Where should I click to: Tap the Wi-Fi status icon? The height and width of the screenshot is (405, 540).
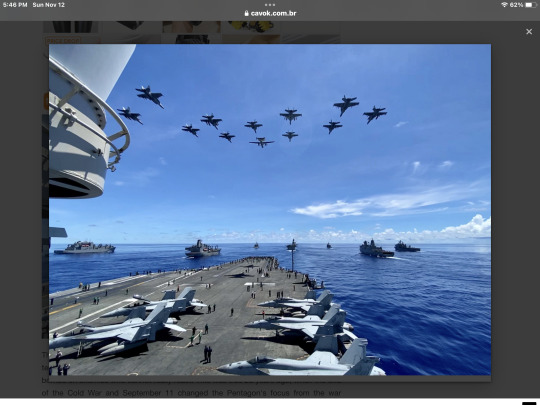tap(505, 5)
